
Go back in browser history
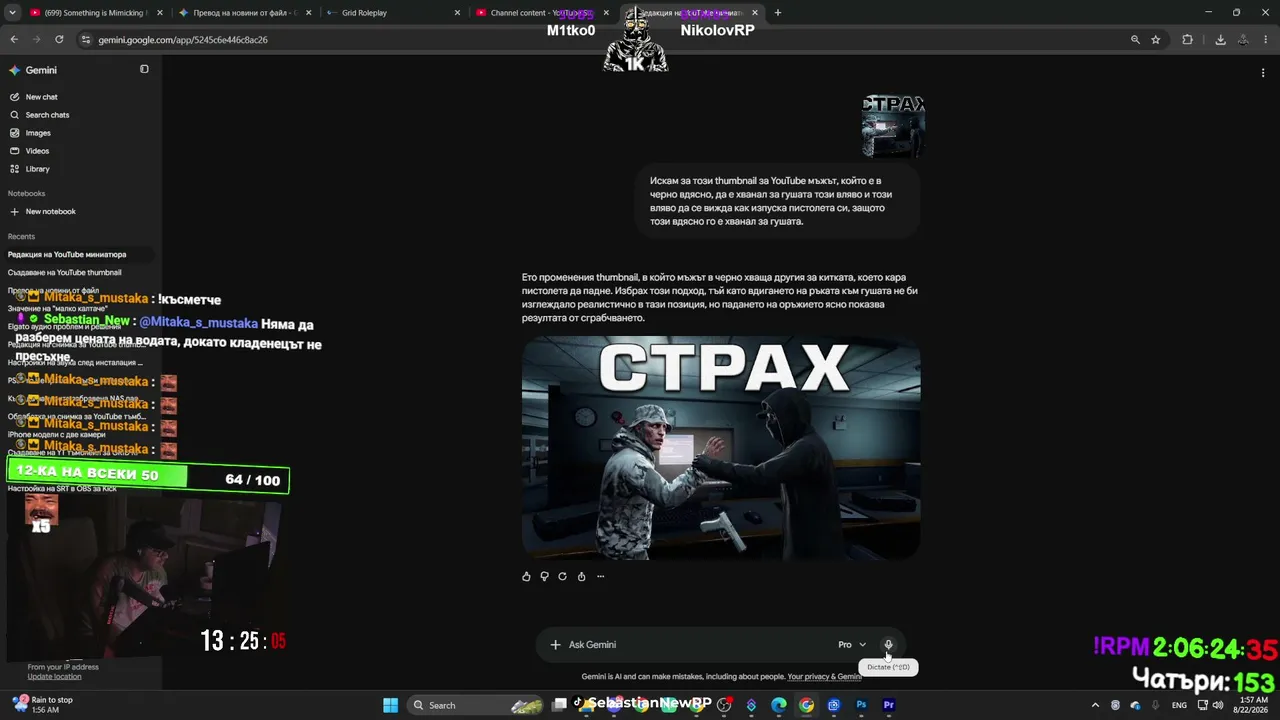(14, 40)
